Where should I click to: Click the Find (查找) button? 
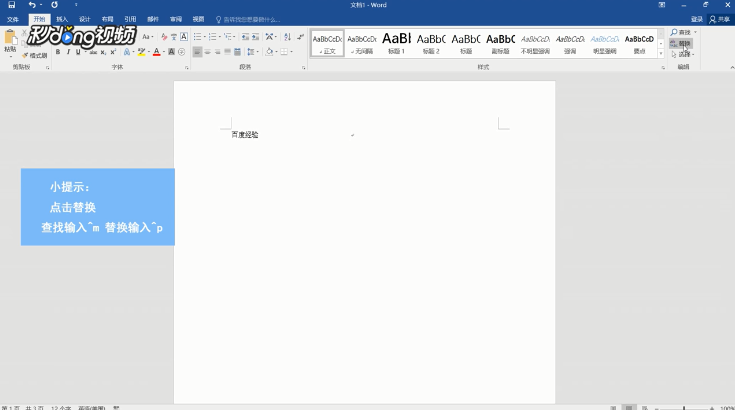[681, 32]
